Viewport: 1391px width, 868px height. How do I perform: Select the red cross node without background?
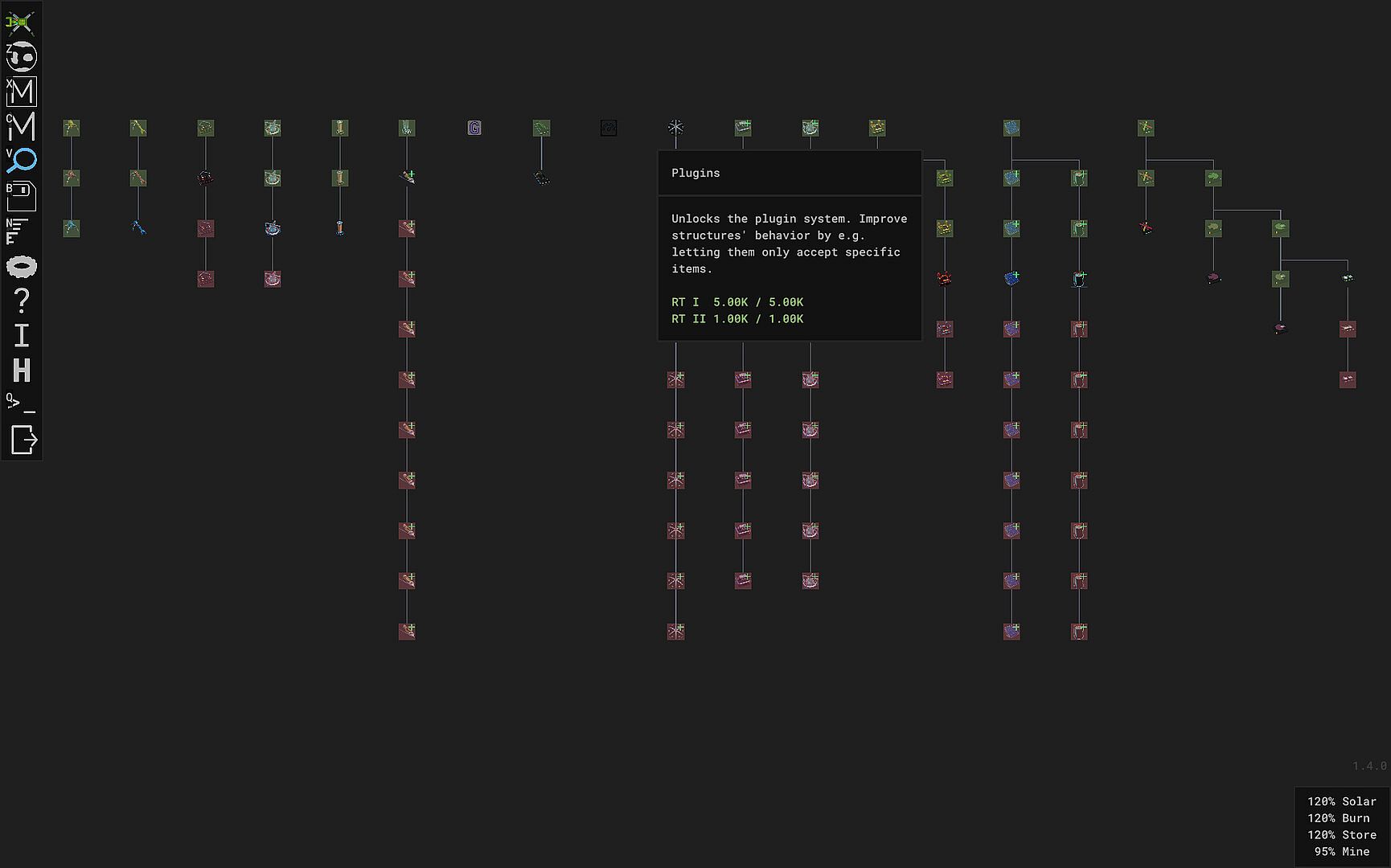[1146, 228]
